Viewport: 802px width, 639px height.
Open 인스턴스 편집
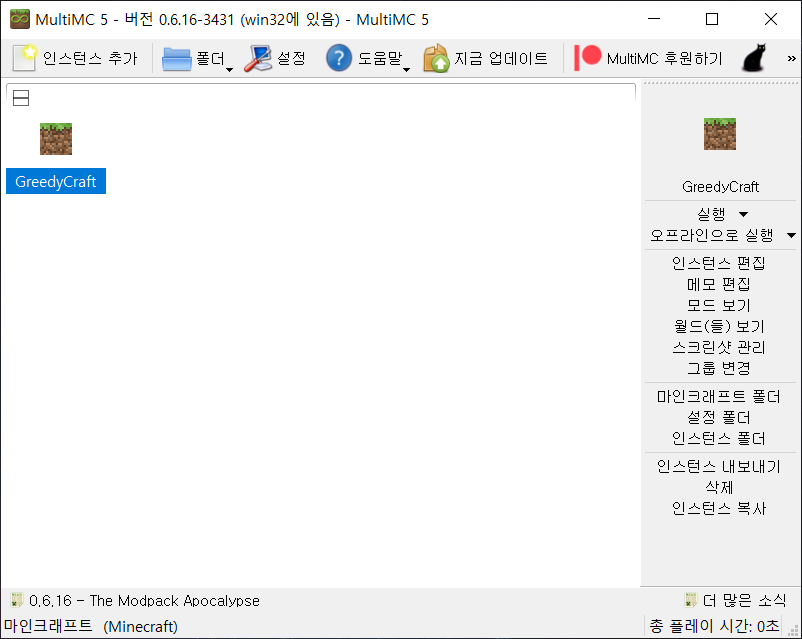click(x=719, y=263)
